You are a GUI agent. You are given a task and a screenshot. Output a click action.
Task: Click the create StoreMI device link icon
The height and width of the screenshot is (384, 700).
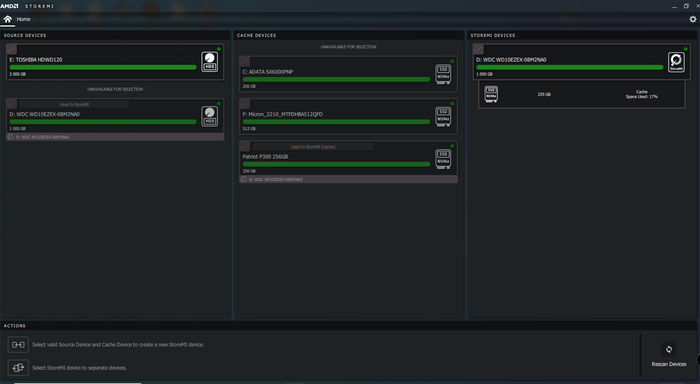pos(18,344)
